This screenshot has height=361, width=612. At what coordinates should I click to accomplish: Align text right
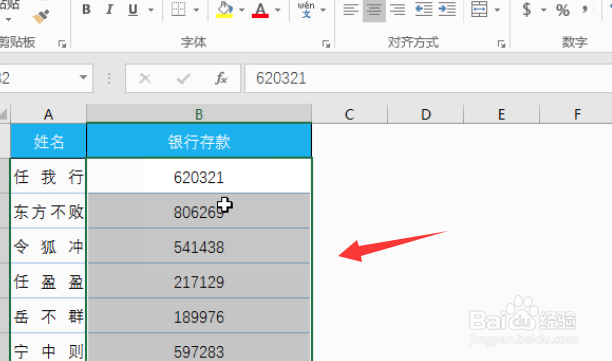pos(398,9)
